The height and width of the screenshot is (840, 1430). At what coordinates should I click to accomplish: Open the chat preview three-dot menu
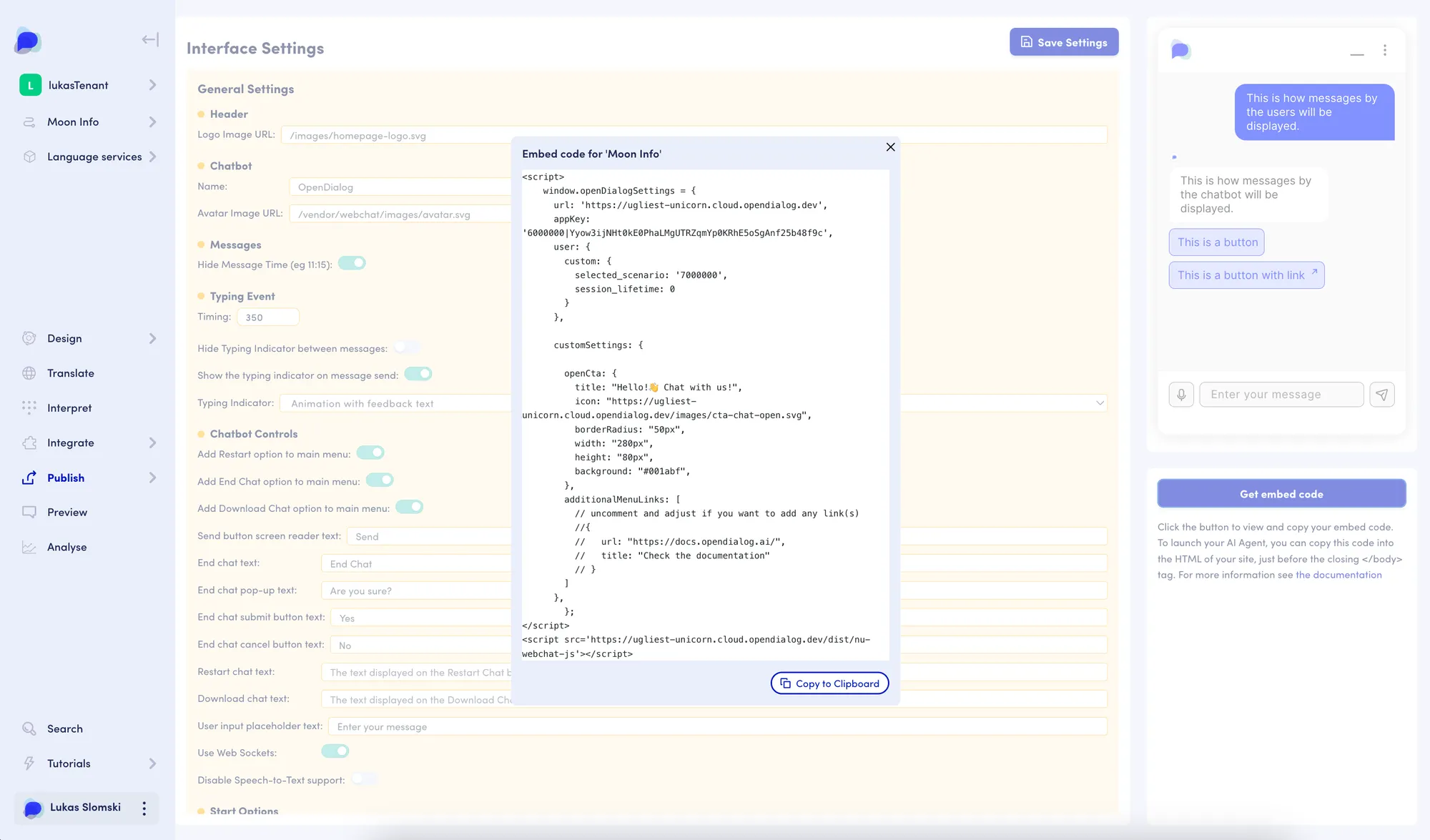click(x=1385, y=50)
